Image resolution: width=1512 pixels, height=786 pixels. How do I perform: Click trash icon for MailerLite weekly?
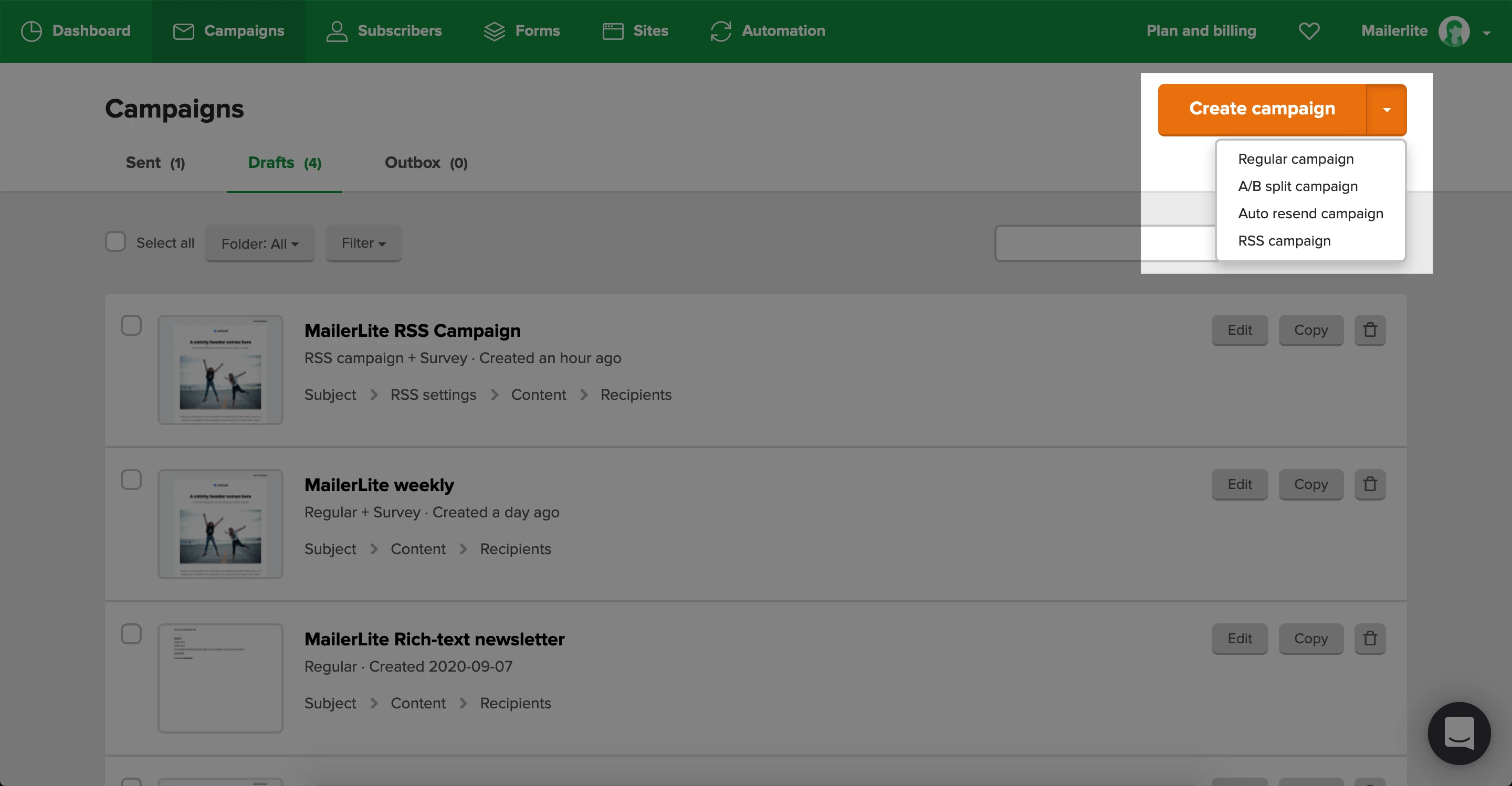tap(1370, 484)
